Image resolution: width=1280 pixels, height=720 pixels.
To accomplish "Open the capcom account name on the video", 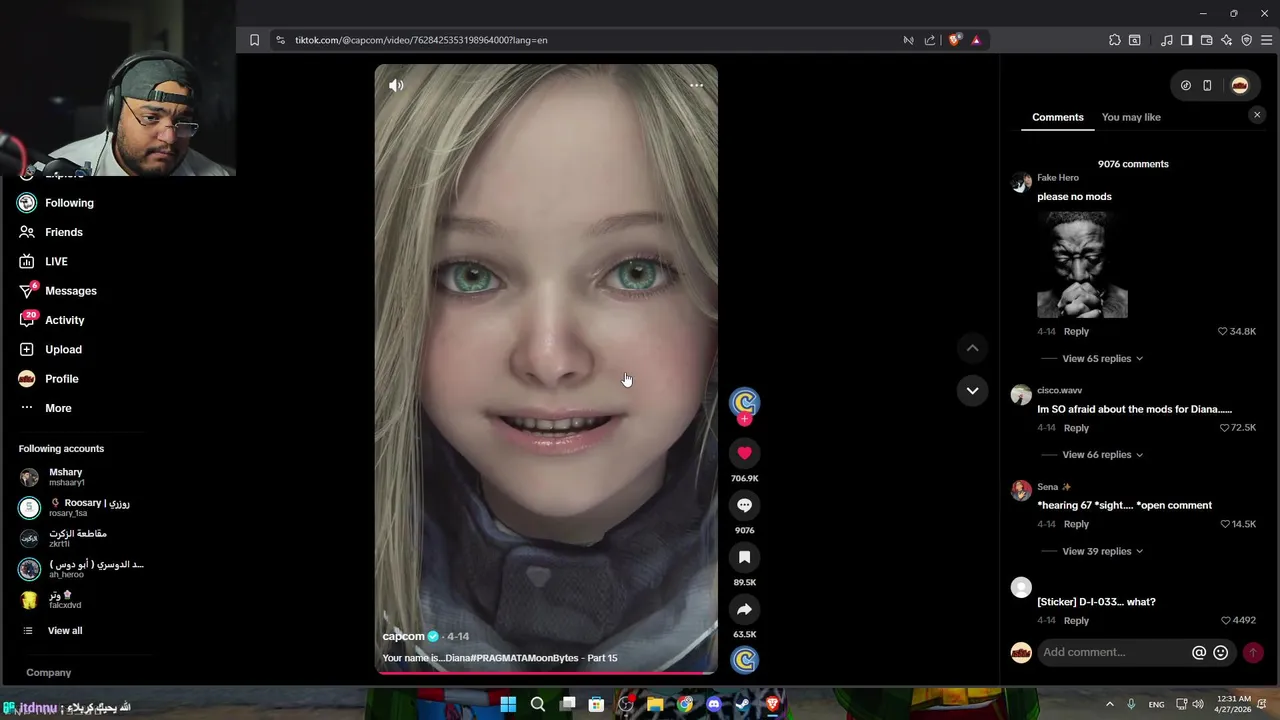I will pyautogui.click(x=404, y=636).
